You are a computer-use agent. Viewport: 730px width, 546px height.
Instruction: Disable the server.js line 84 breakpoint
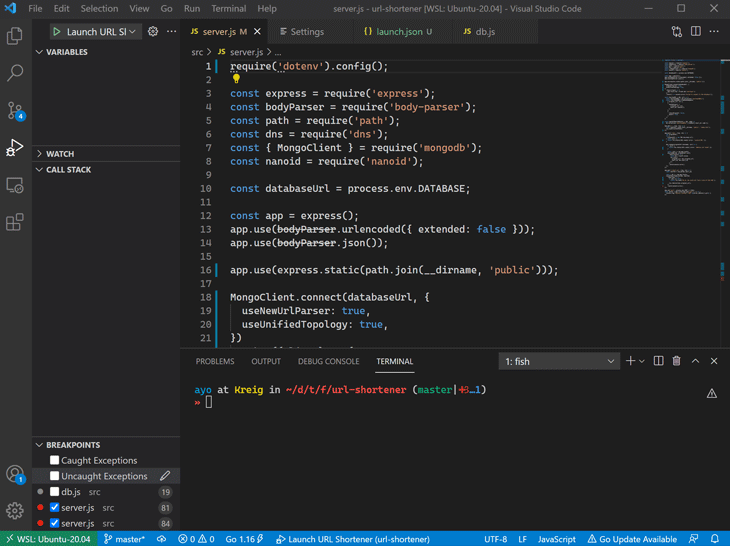(x=54, y=523)
